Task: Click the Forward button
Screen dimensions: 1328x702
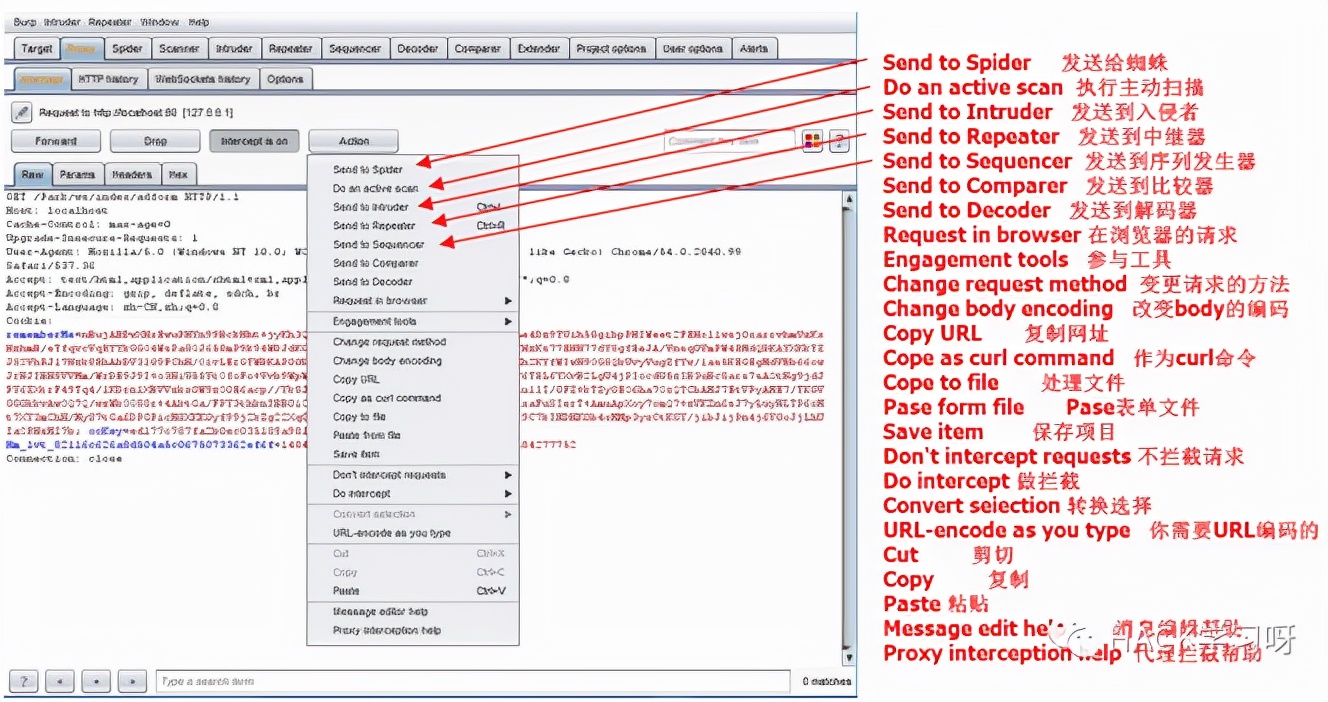Action: (x=55, y=141)
